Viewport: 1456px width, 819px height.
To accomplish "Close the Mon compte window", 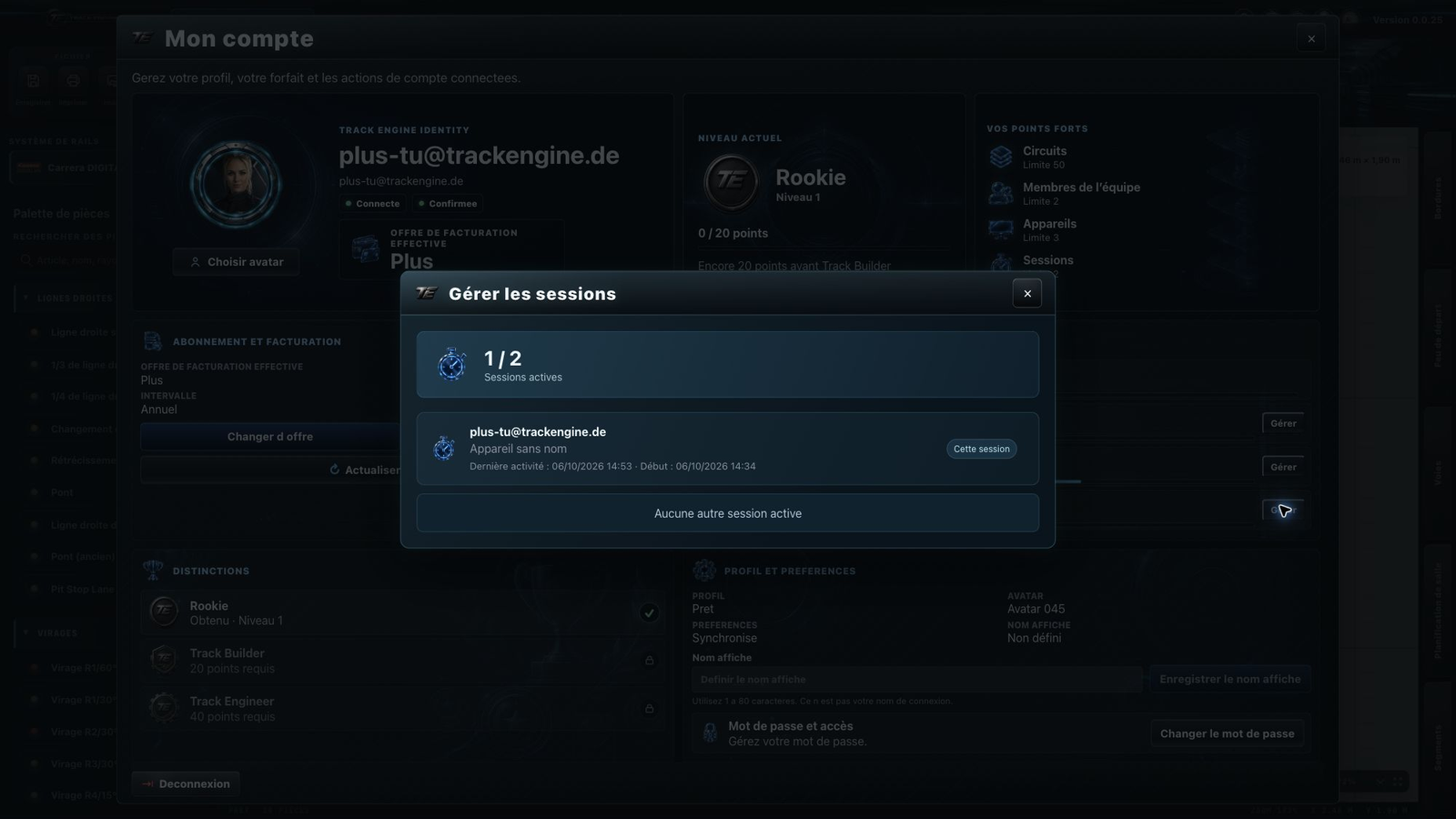I will tap(1310, 38).
